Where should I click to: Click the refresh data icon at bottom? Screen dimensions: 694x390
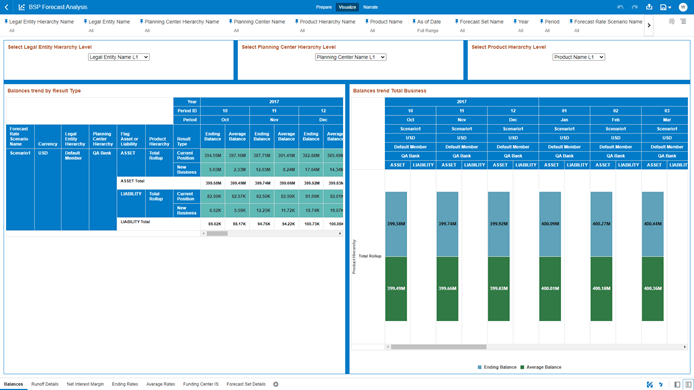[661, 385]
